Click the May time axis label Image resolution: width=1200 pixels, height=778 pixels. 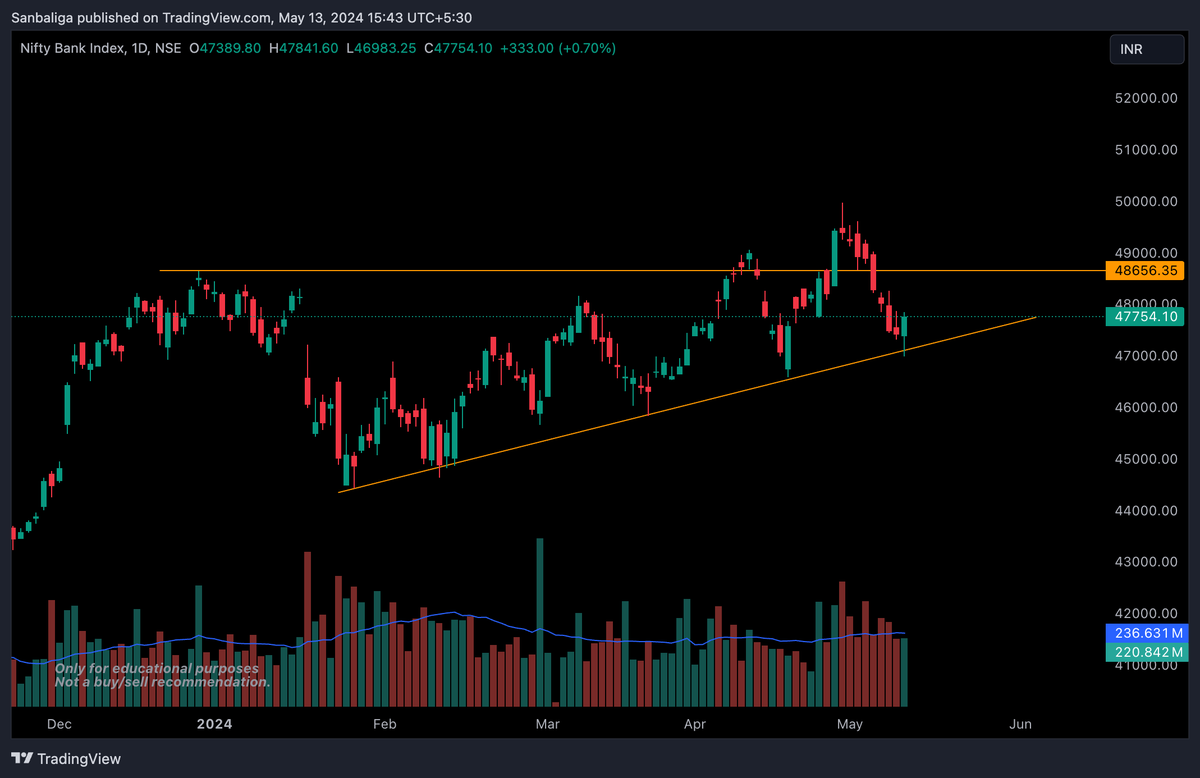[850, 723]
